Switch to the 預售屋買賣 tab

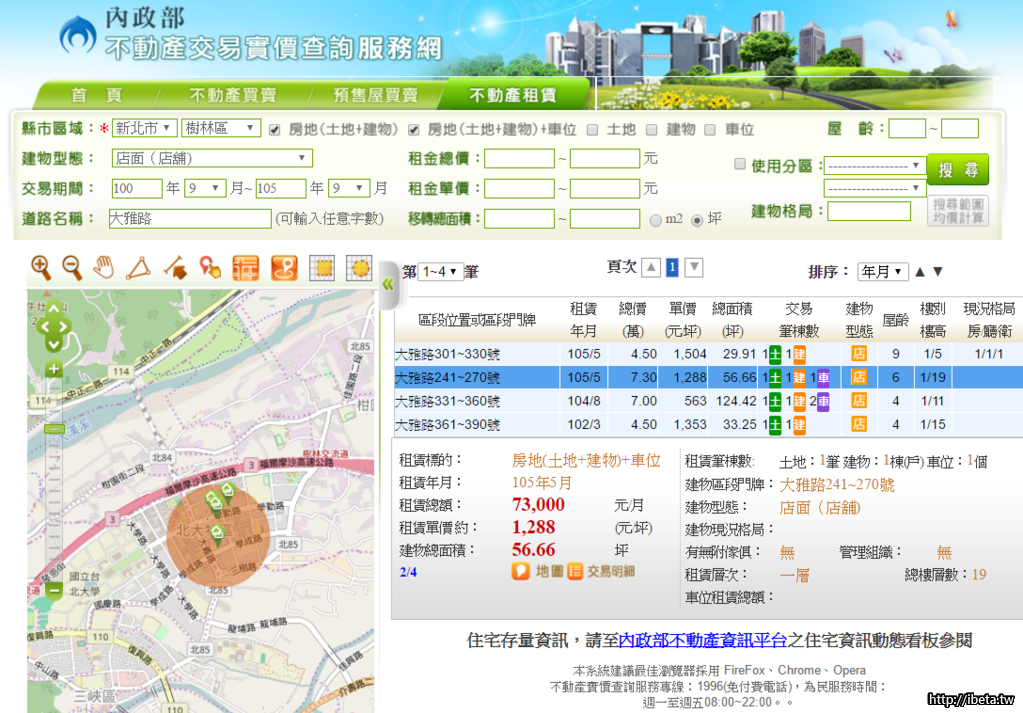click(x=375, y=95)
